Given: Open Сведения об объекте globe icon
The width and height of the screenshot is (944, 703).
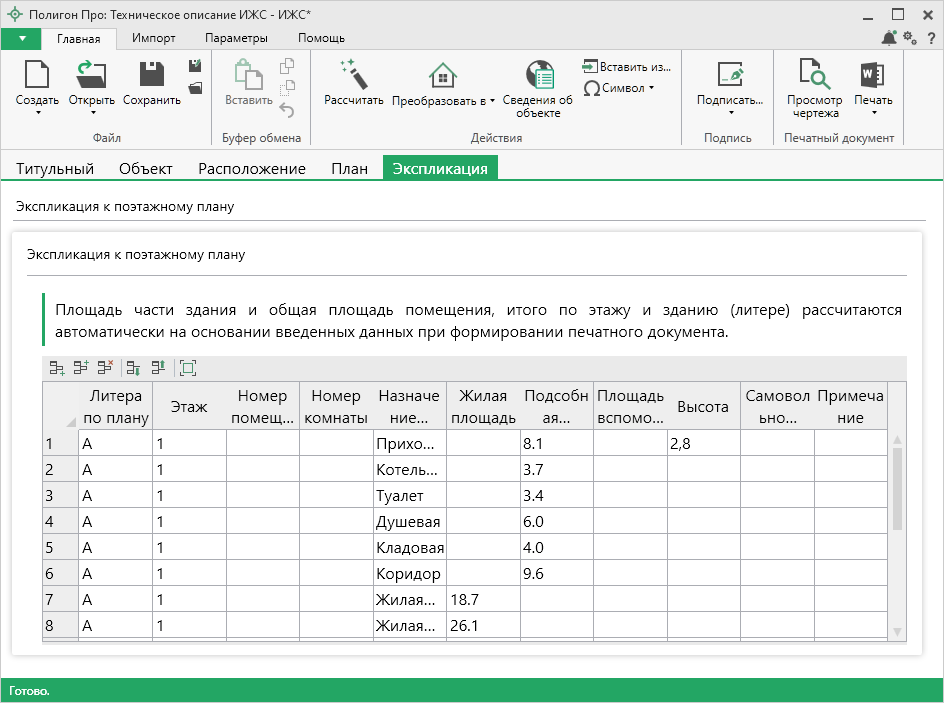Looking at the screenshot, I should tap(539, 75).
